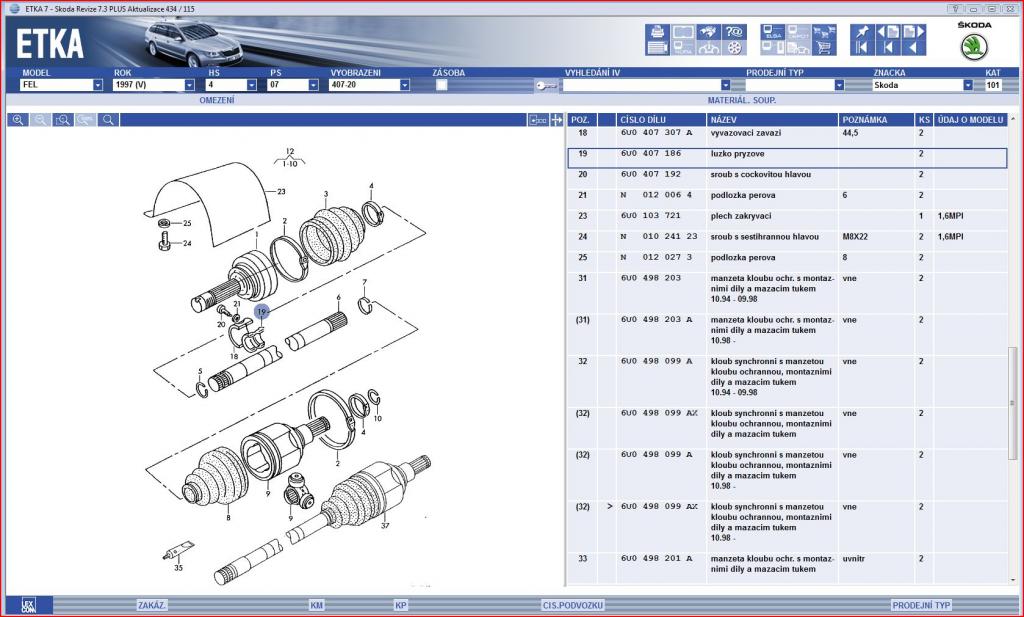Click the single bar back arrow icon
Image resolution: width=1024 pixels, height=617 pixels.
[888, 47]
